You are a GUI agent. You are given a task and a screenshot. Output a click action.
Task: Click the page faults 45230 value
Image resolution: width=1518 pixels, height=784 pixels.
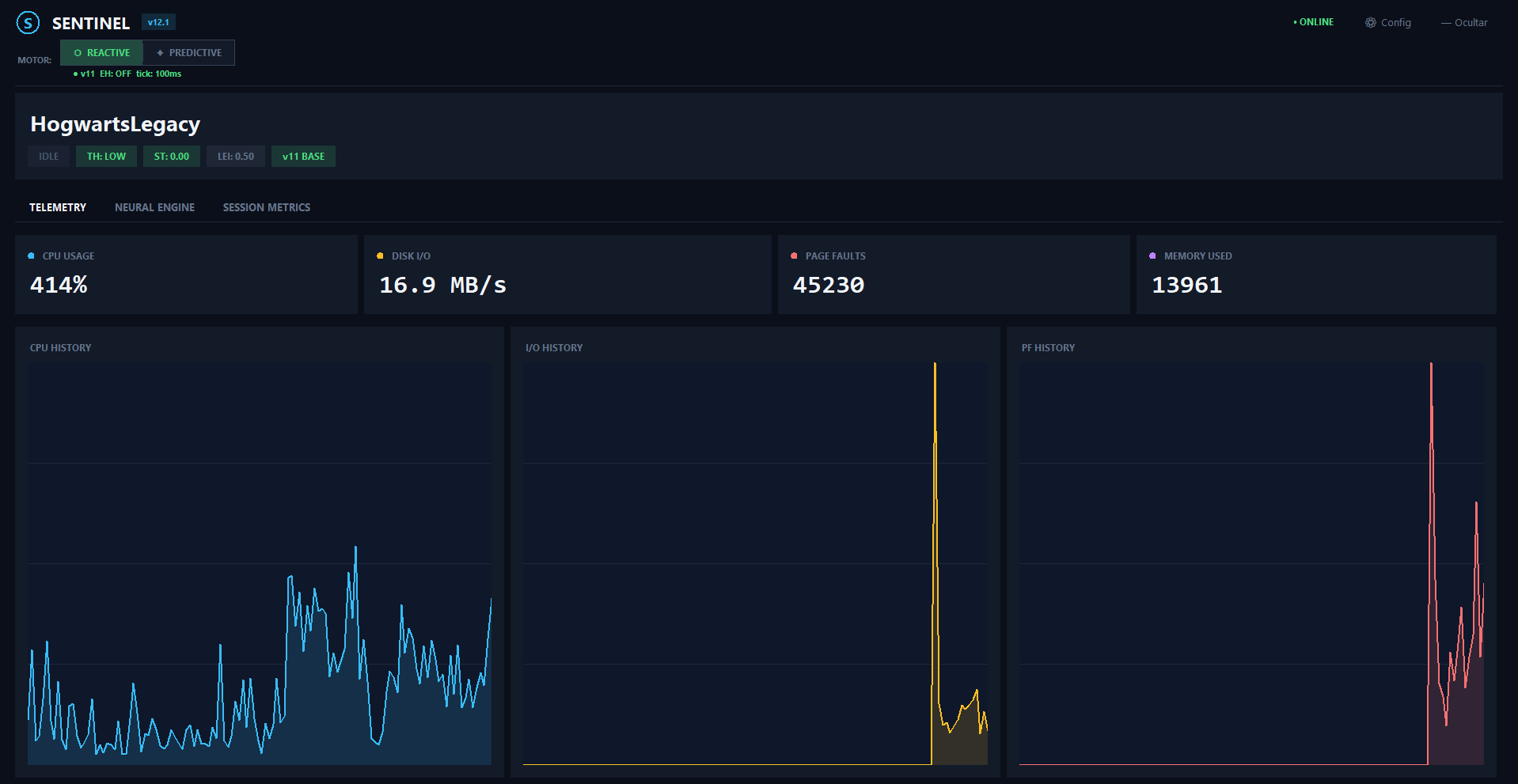click(829, 285)
